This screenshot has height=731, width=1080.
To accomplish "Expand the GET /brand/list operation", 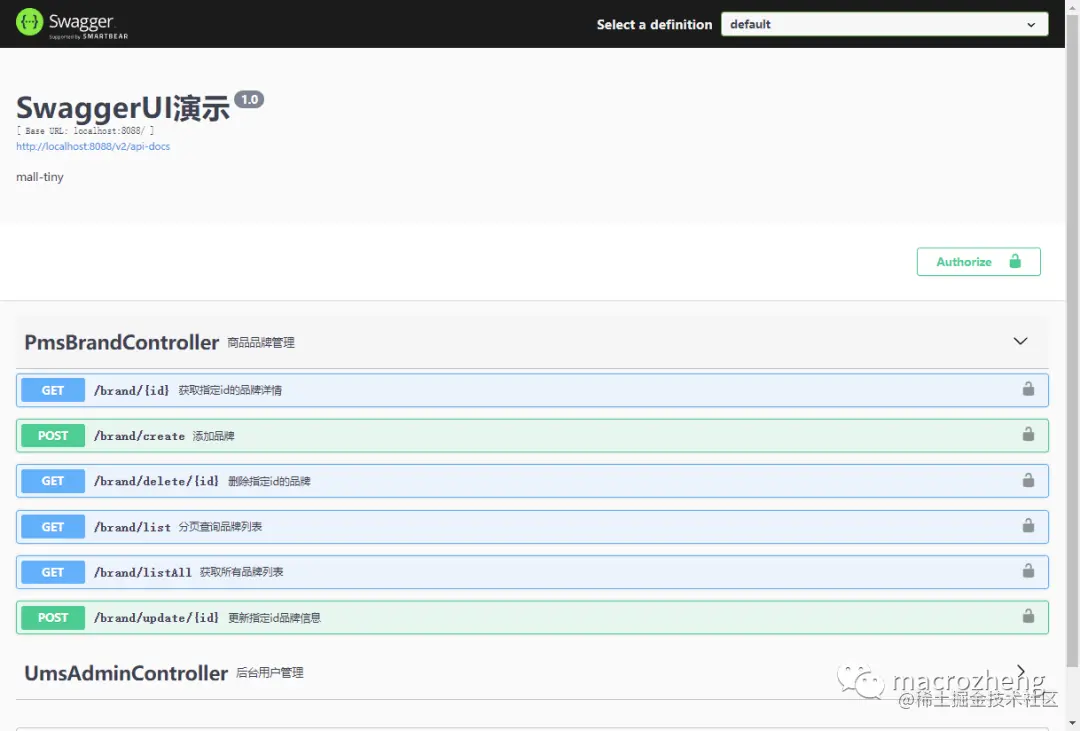I will (x=532, y=526).
